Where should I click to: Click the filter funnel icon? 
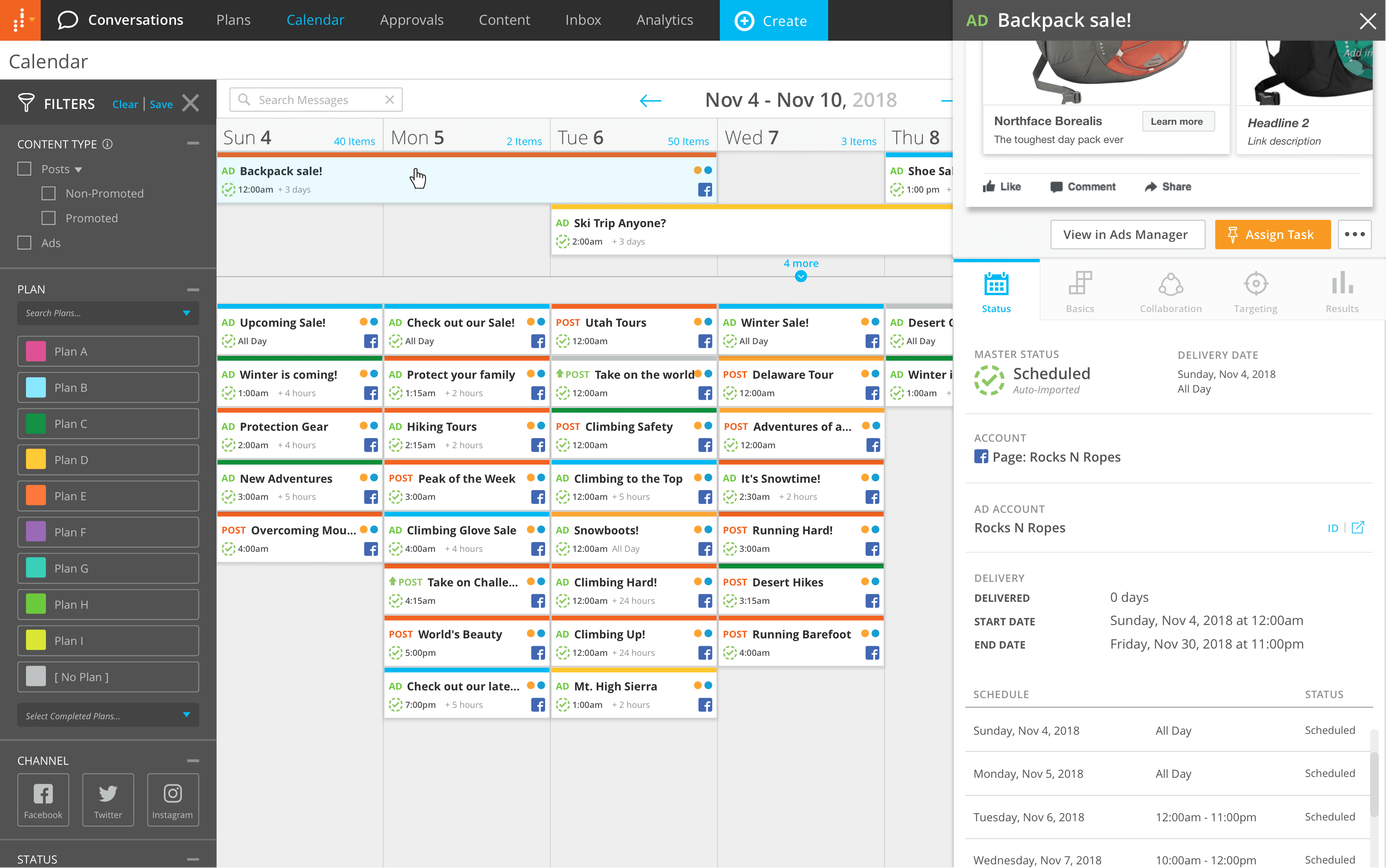[26, 103]
